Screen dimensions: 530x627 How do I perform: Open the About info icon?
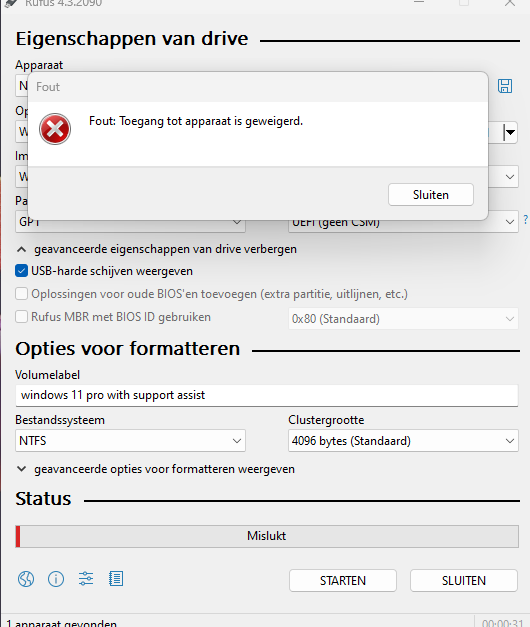[x=56, y=579]
